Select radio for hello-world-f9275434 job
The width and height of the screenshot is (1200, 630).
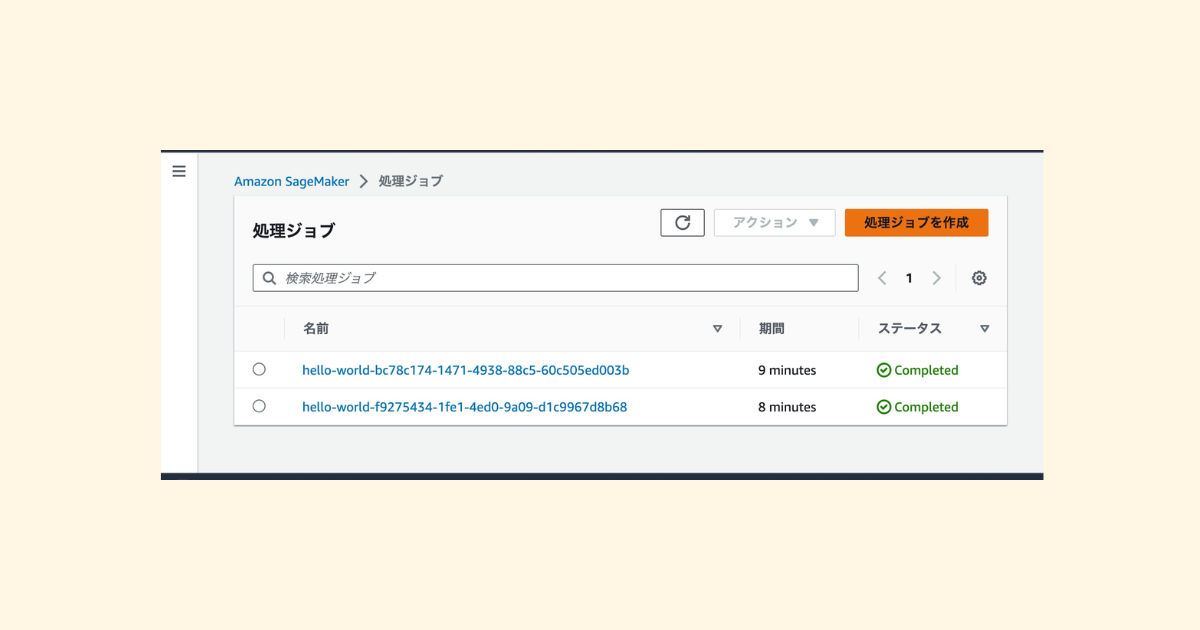tap(259, 406)
